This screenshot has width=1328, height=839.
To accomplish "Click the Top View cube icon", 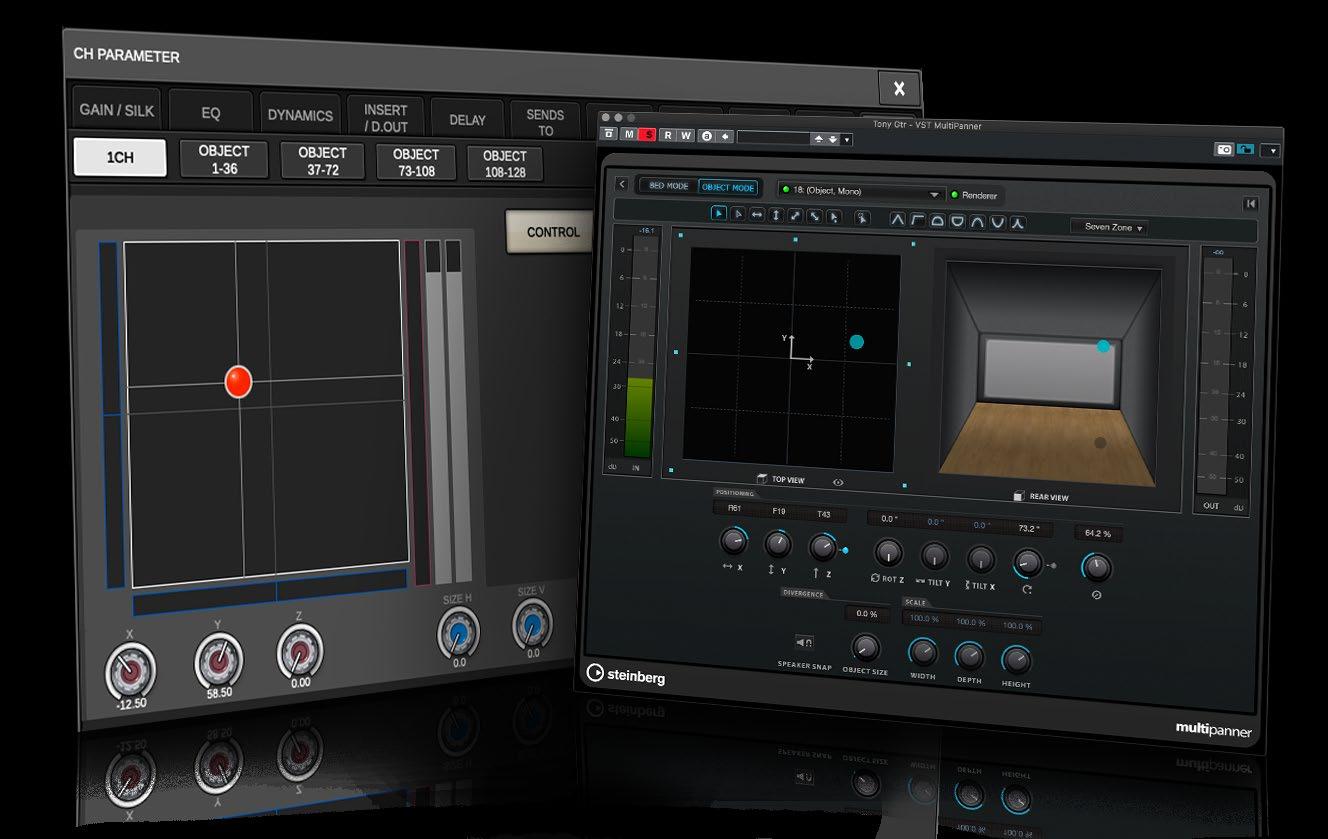I will [762, 479].
